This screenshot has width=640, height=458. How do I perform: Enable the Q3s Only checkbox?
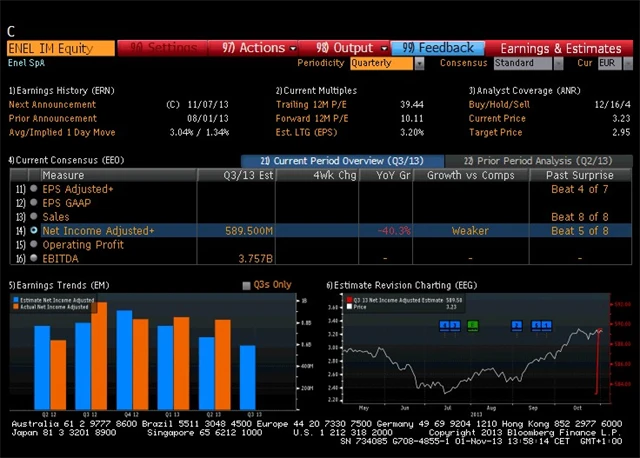pos(246,285)
